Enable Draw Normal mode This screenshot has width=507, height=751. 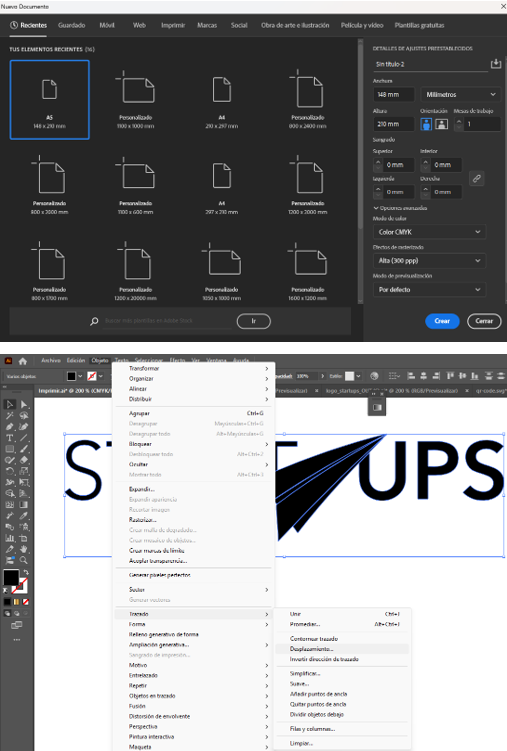click(x=7, y=613)
